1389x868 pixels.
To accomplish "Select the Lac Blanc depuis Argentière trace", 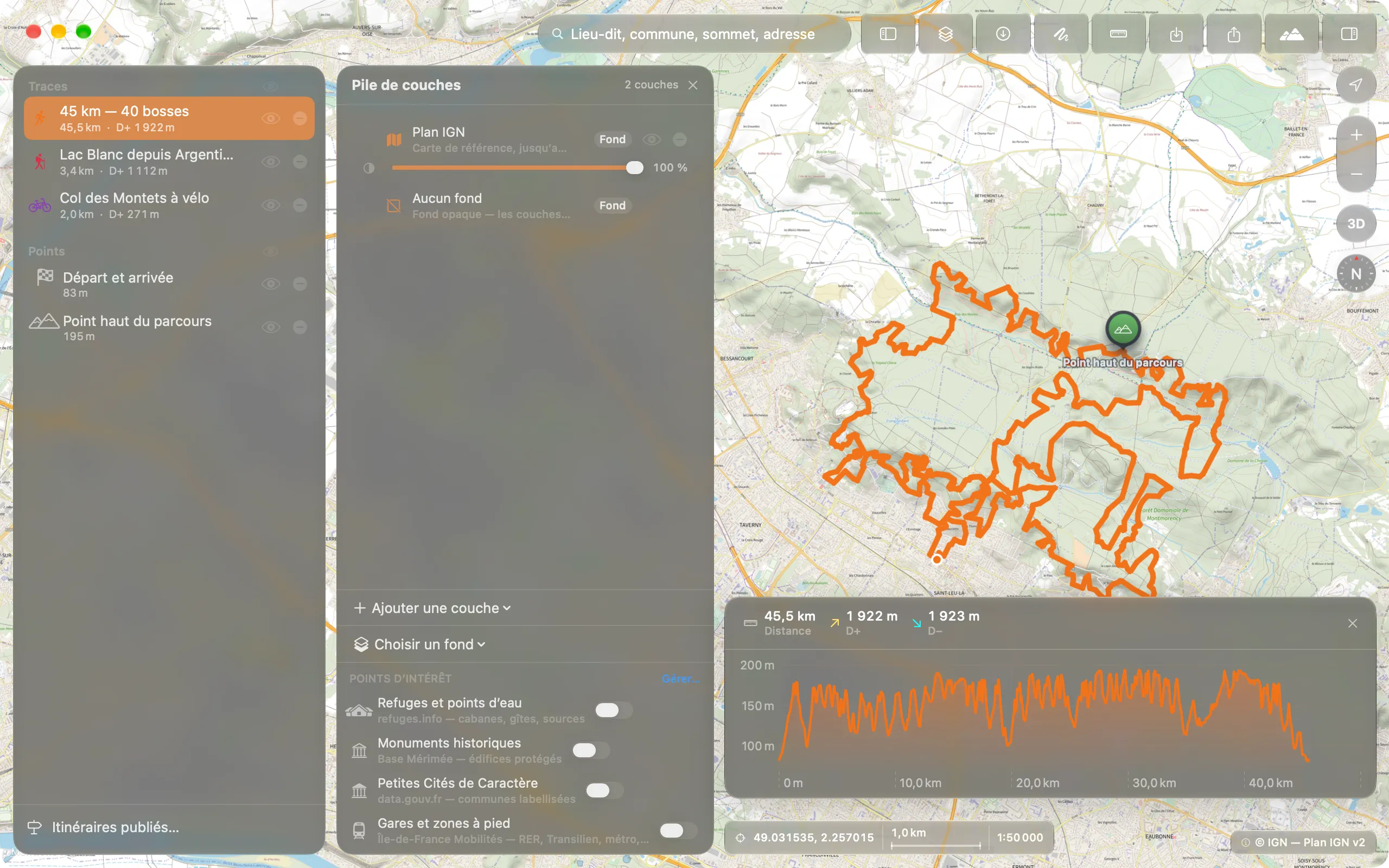I will pos(169,162).
